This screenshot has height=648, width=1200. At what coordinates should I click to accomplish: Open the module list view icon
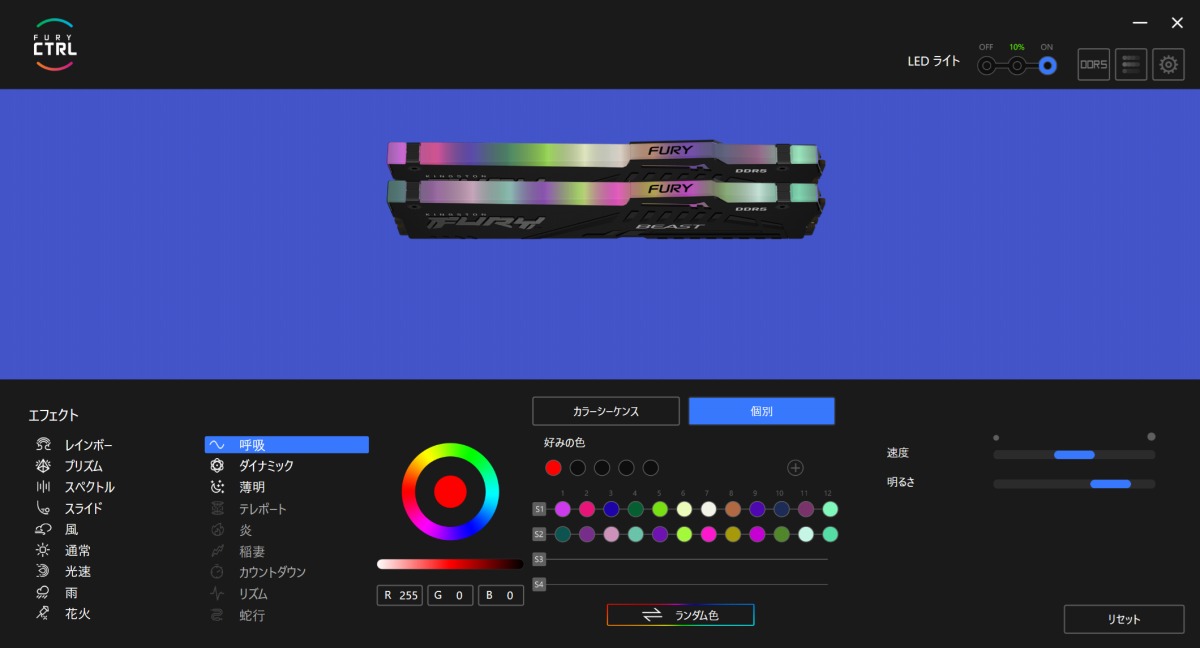(x=1131, y=65)
